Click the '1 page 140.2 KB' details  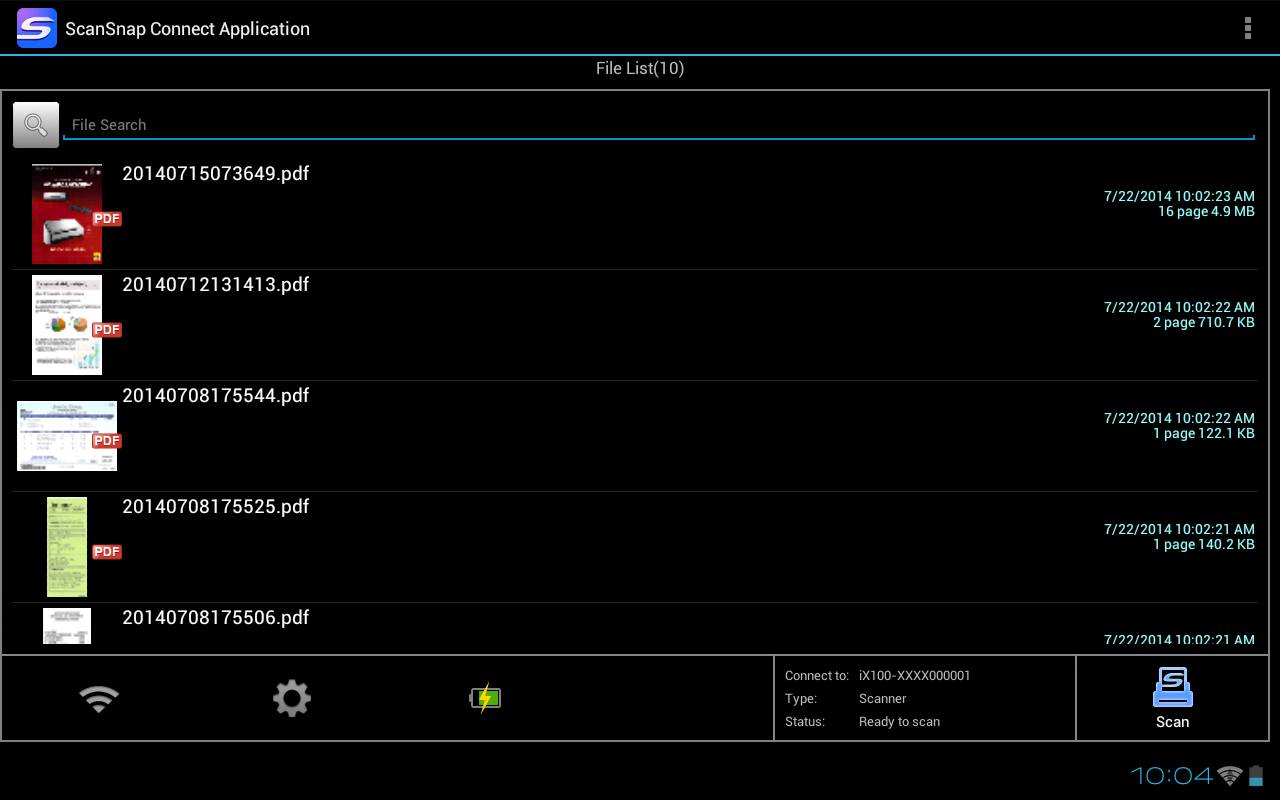point(1204,545)
